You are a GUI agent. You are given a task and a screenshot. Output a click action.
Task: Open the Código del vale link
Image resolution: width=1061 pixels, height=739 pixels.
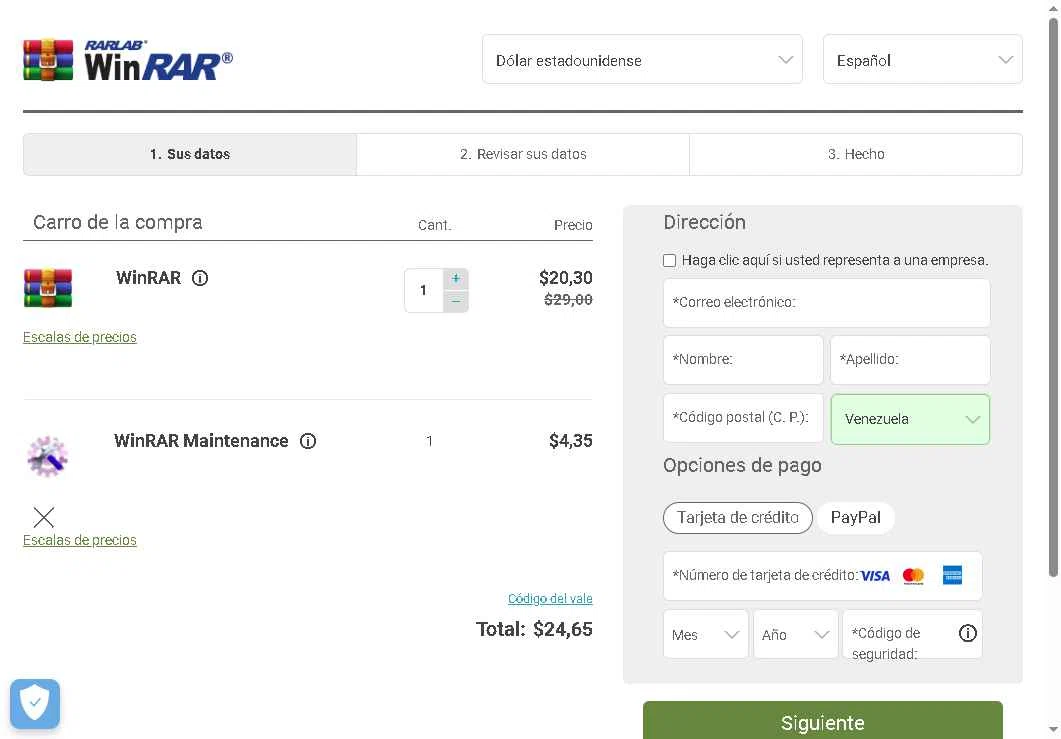coord(550,598)
